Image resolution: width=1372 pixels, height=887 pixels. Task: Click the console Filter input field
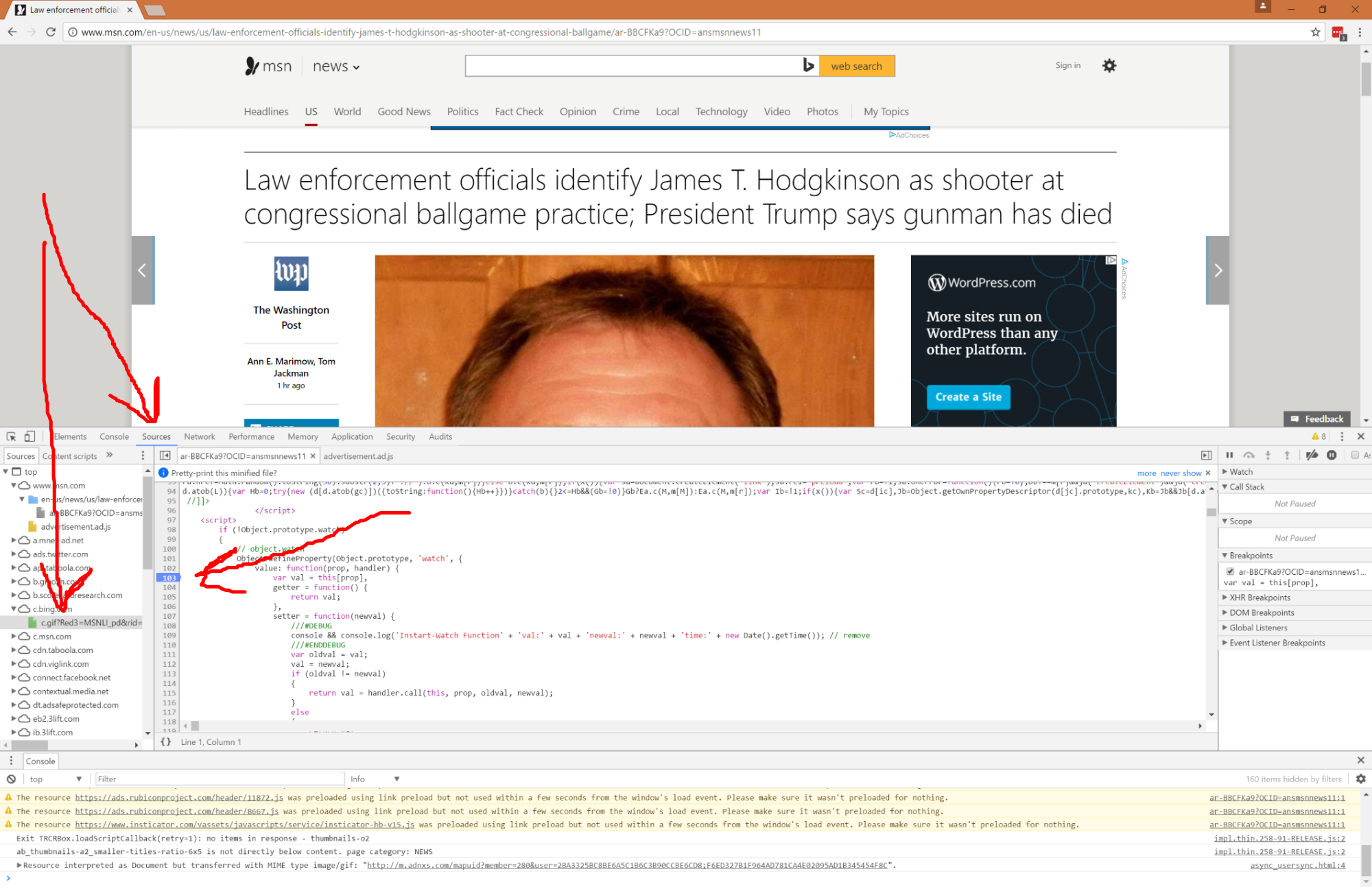click(x=220, y=779)
